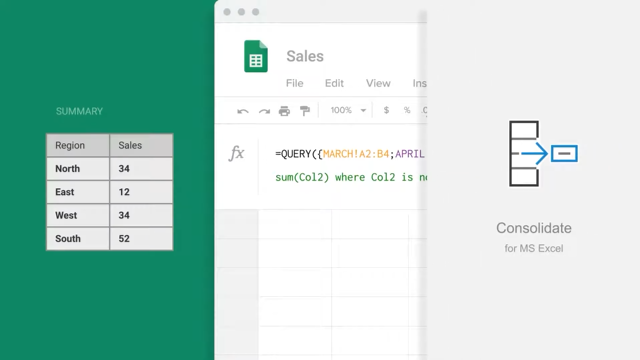Open the File menu
Screen dimensions: 640x360
pos(295,83)
